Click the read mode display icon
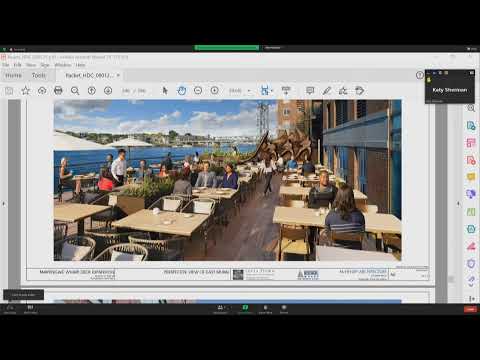480x360 pixels. tap(286, 91)
